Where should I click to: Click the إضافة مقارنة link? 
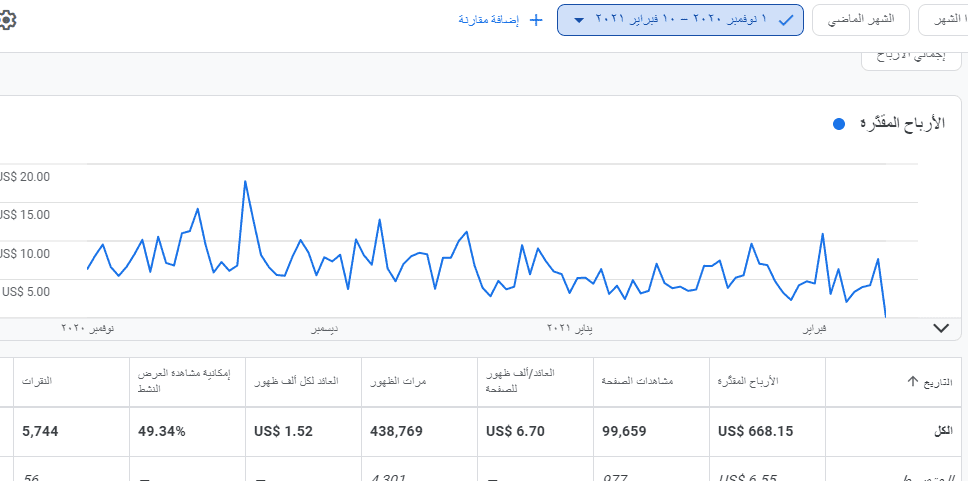click(x=488, y=20)
